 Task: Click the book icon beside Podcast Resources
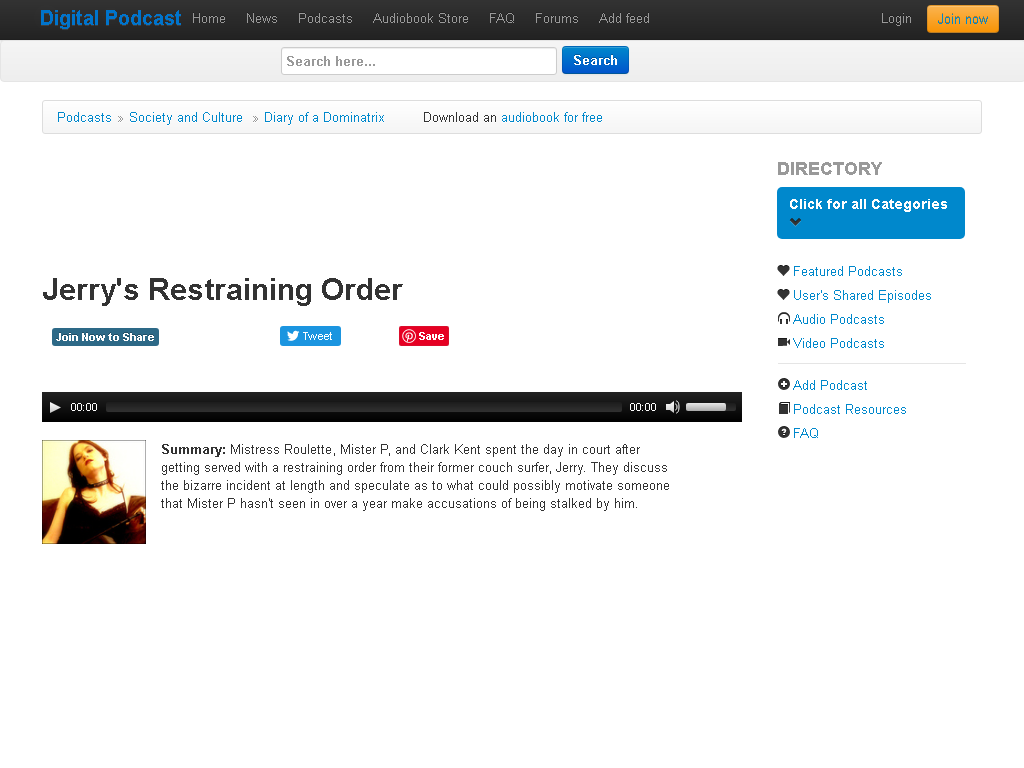(784, 408)
